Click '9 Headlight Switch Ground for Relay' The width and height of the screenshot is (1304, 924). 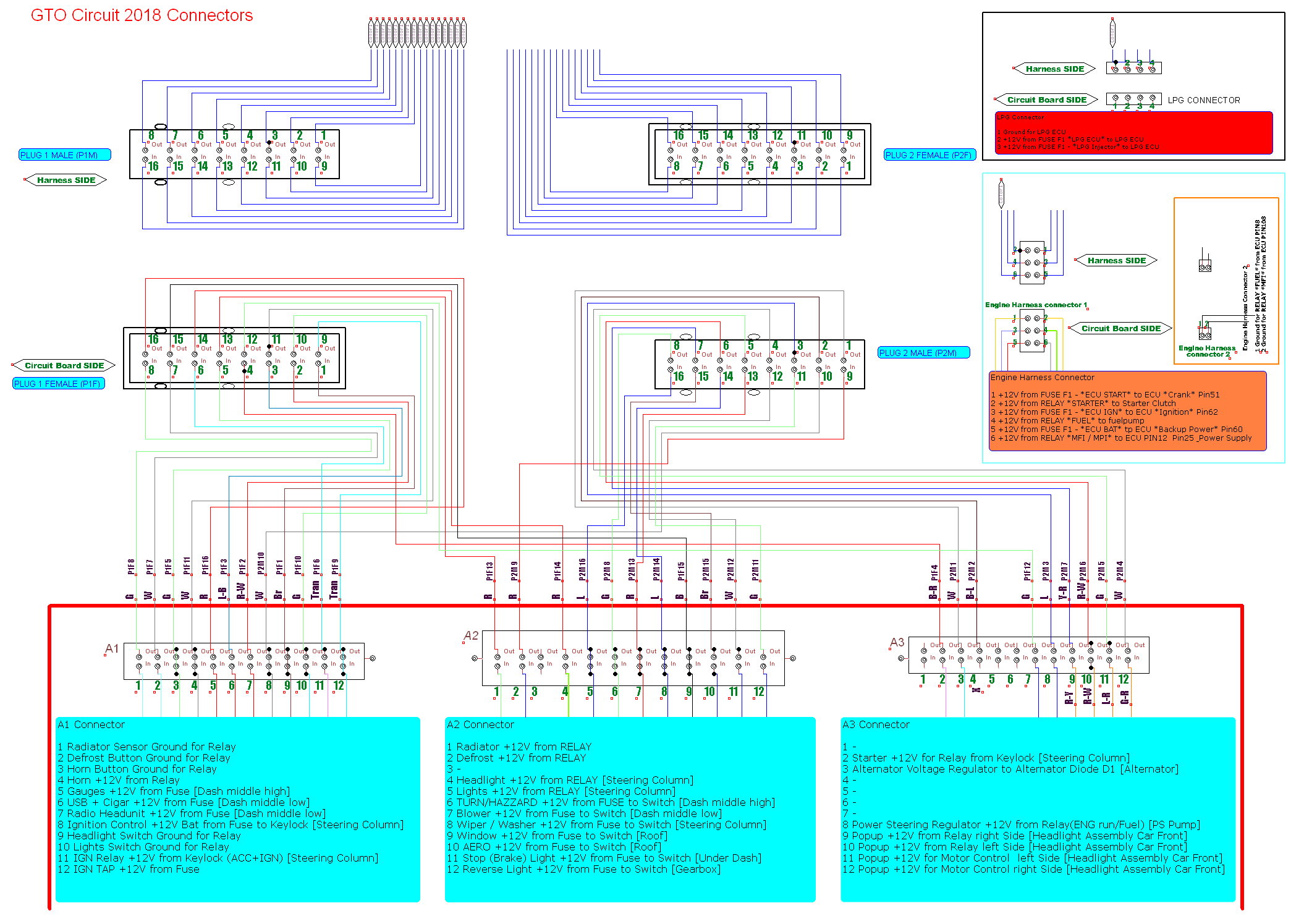[x=149, y=836]
